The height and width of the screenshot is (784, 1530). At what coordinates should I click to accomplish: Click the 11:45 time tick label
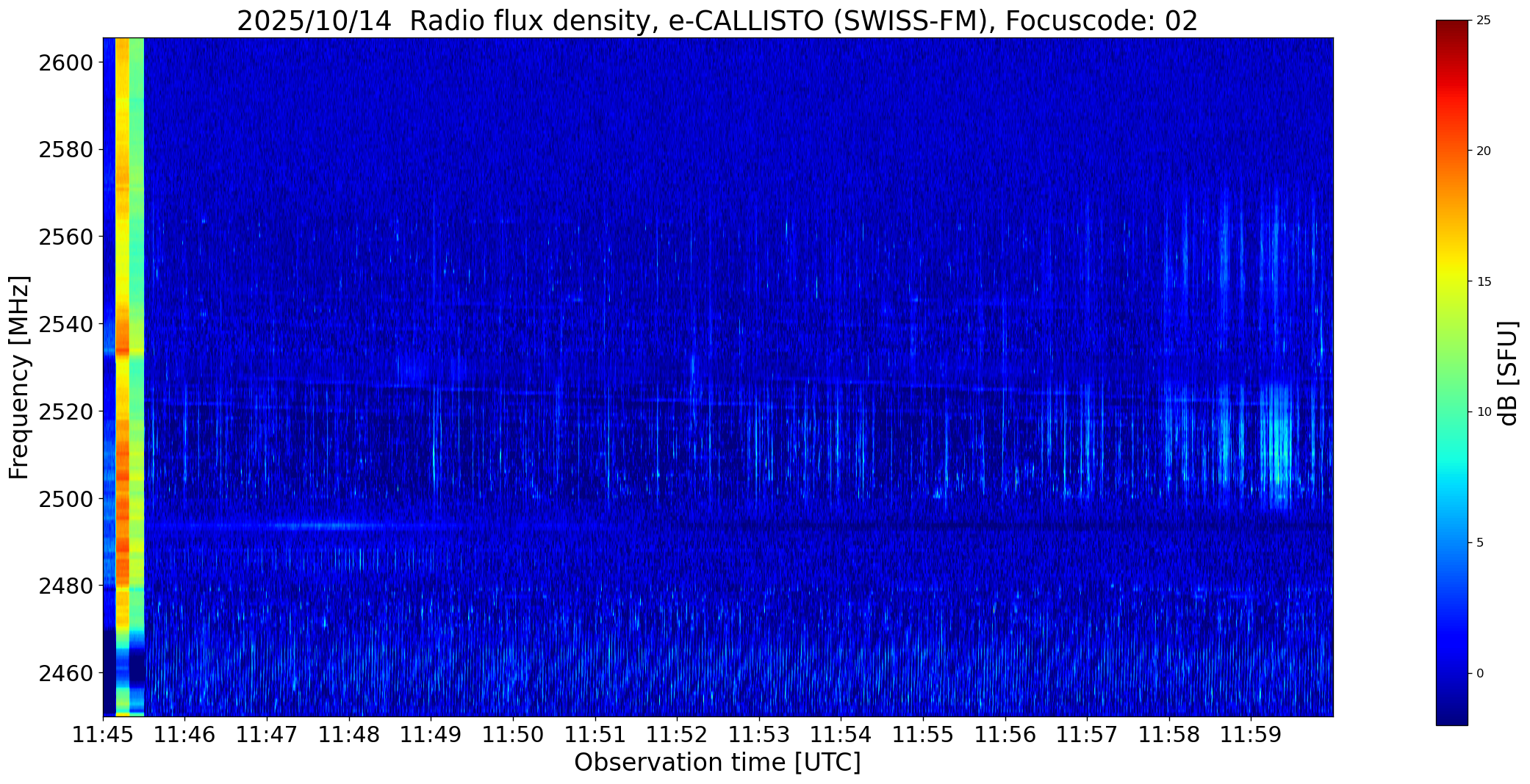coord(103,735)
